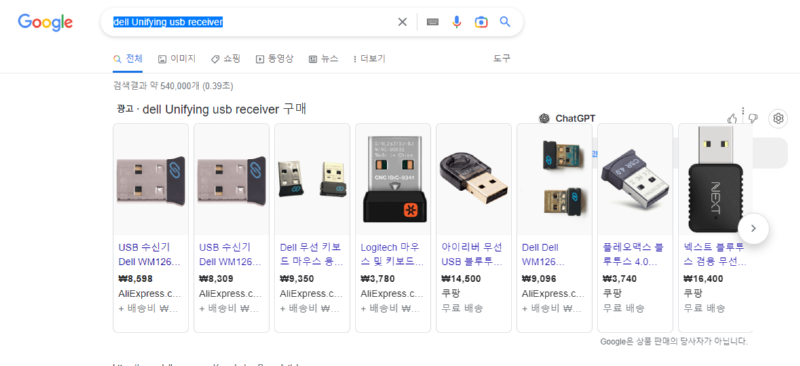Viewport: 800px width, 366px height.
Task: Open the 도구 tools menu
Action: [x=501, y=58]
